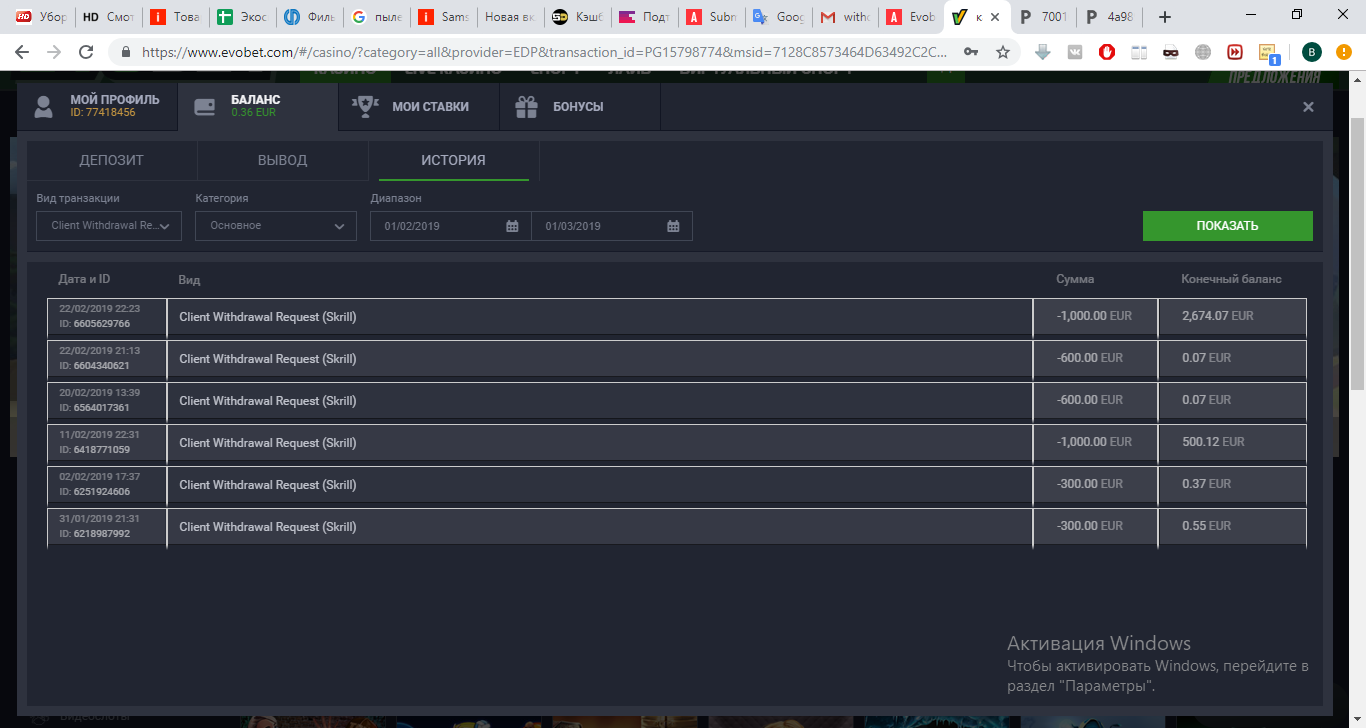The width and height of the screenshot is (1366, 728).
Task: Open calendar for end date
Action: (673, 226)
